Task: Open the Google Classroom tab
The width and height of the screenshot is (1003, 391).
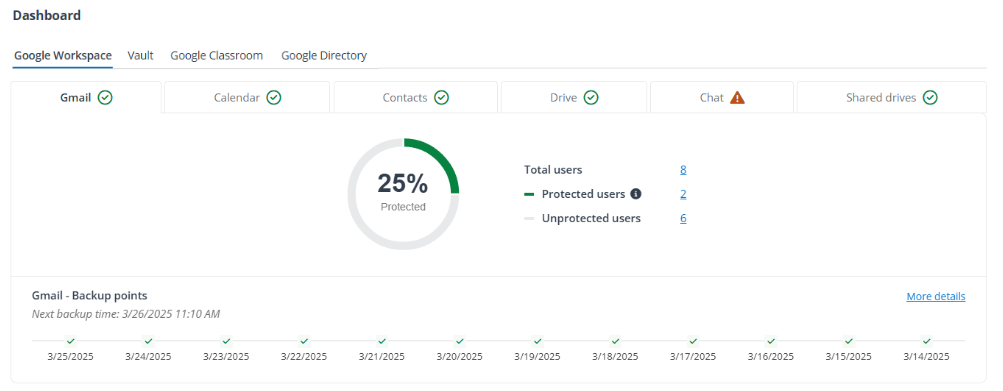Action: pyautogui.click(x=217, y=56)
